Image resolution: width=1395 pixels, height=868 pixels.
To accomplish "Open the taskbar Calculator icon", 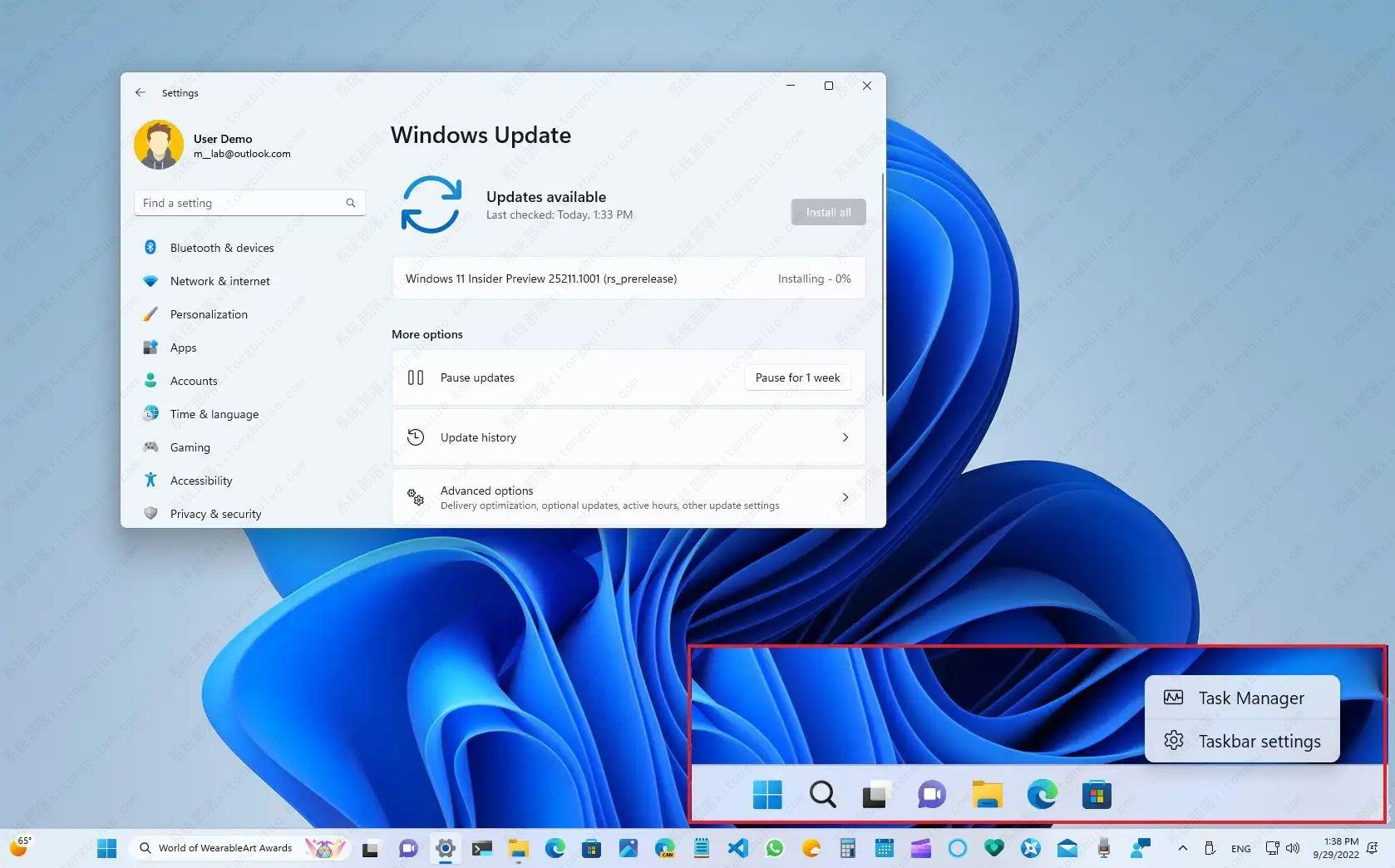I will pyautogui.click(x=848, y=848).
